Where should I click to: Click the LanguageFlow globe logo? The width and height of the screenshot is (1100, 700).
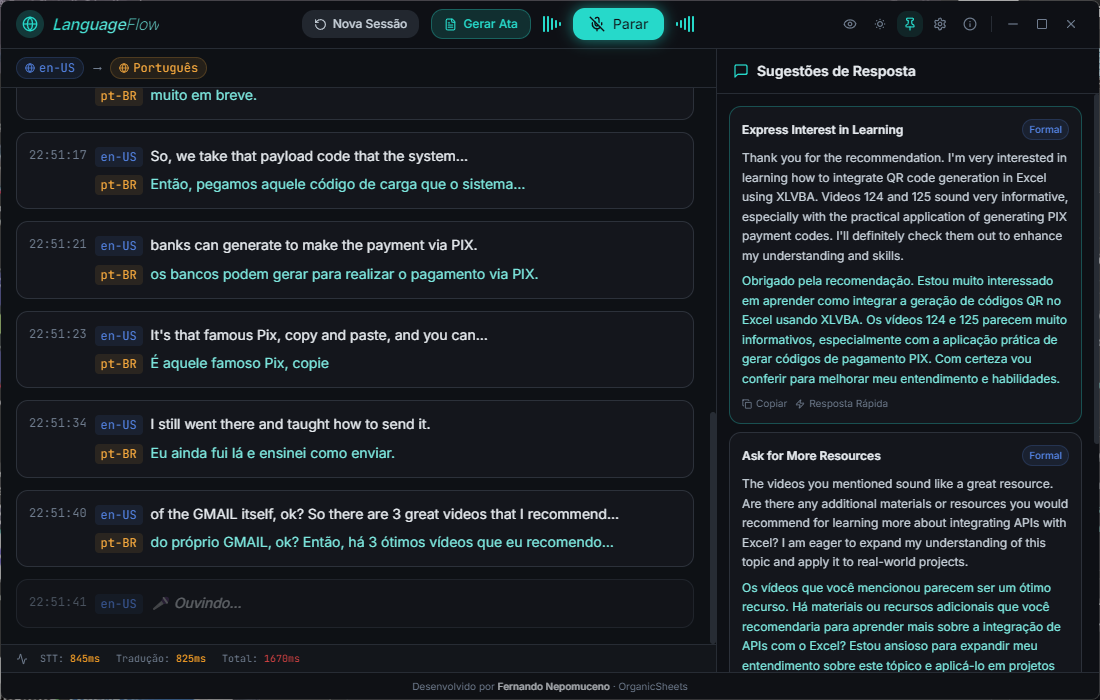point(29,24)
